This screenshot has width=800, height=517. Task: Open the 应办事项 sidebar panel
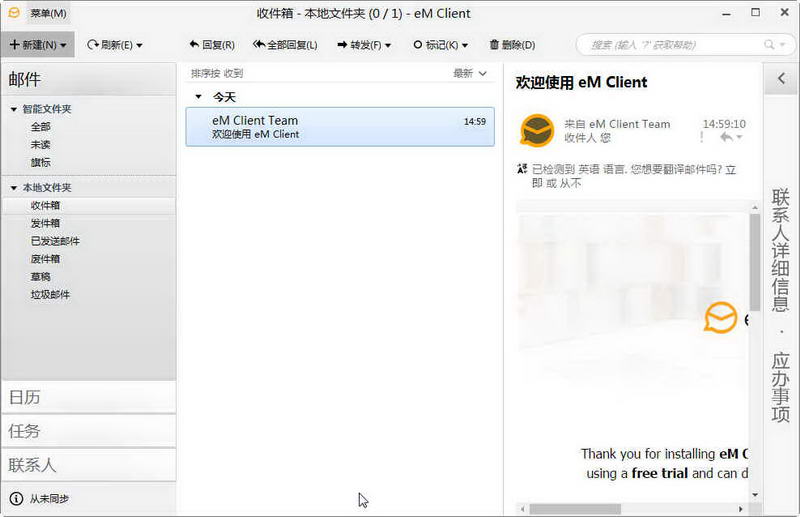[781, 387]
